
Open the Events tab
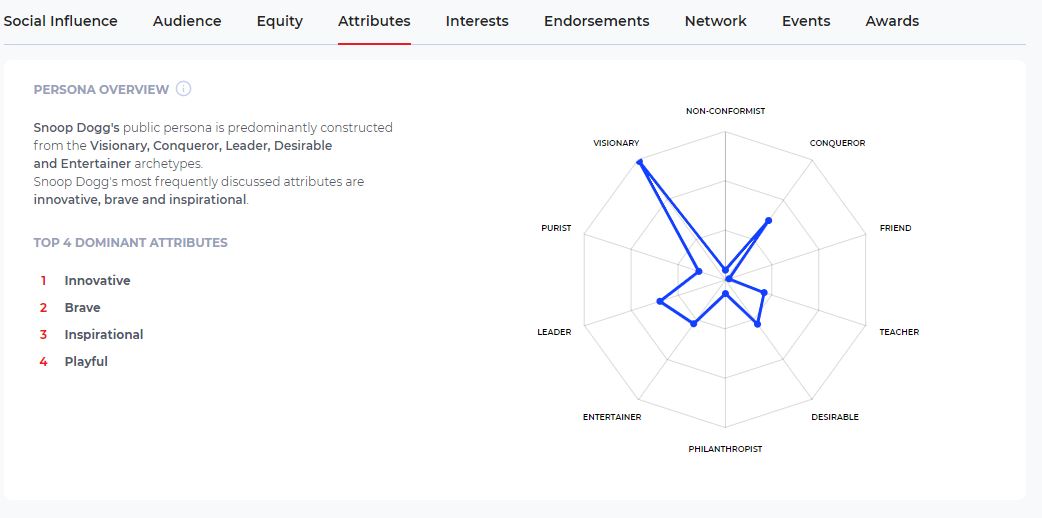806,21
